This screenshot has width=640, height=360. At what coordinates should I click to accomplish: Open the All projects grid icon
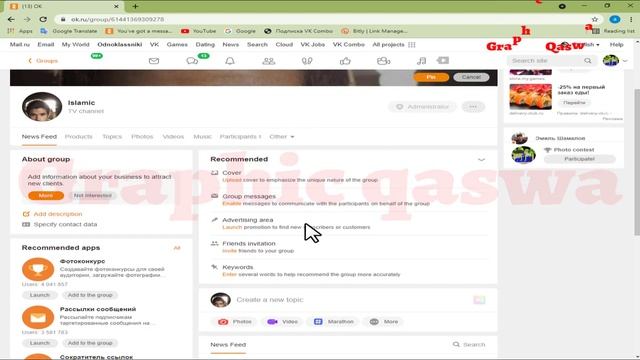pyautogui.click(x=412, y=44)
